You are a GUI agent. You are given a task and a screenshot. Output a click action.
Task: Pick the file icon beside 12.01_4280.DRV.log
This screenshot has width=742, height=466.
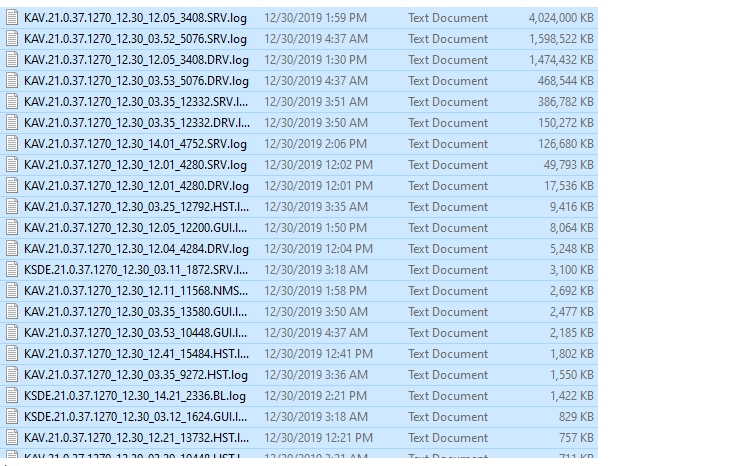(12, 186)
